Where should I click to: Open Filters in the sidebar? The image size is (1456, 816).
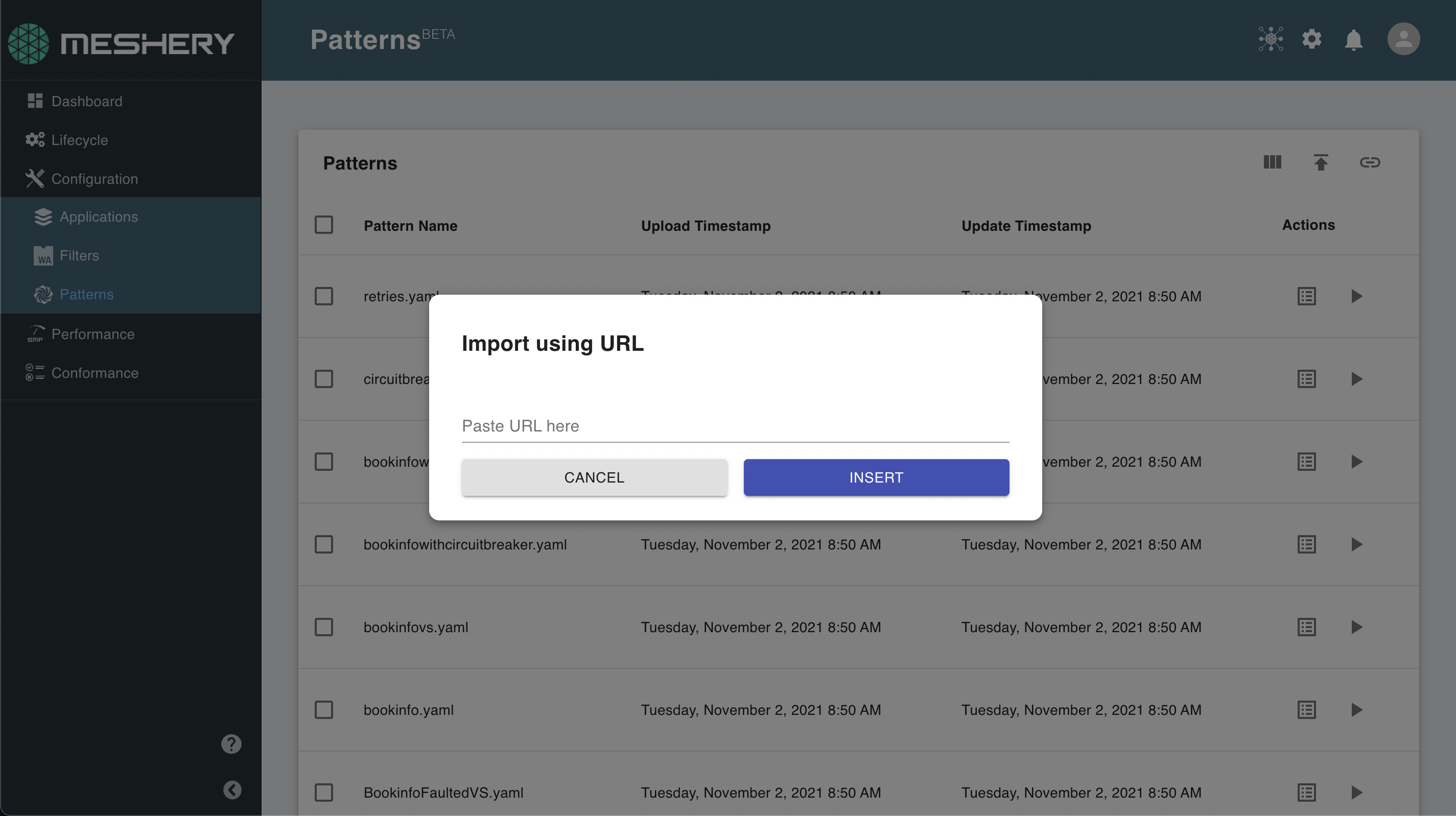tap(79, 255)
